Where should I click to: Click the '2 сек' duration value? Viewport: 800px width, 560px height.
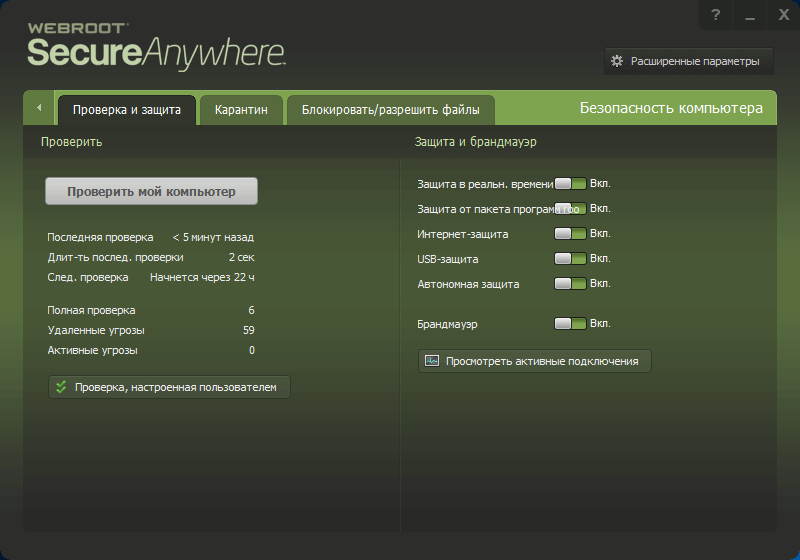pyautogui.click(x=241, y=257)
